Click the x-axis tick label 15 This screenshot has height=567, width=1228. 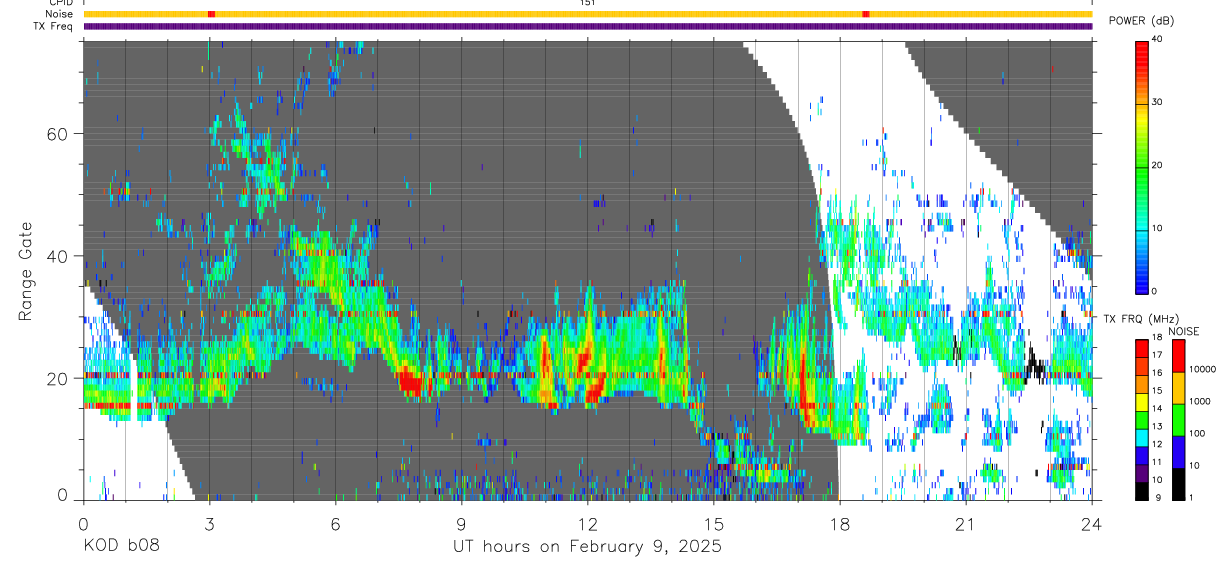point(713,524)
